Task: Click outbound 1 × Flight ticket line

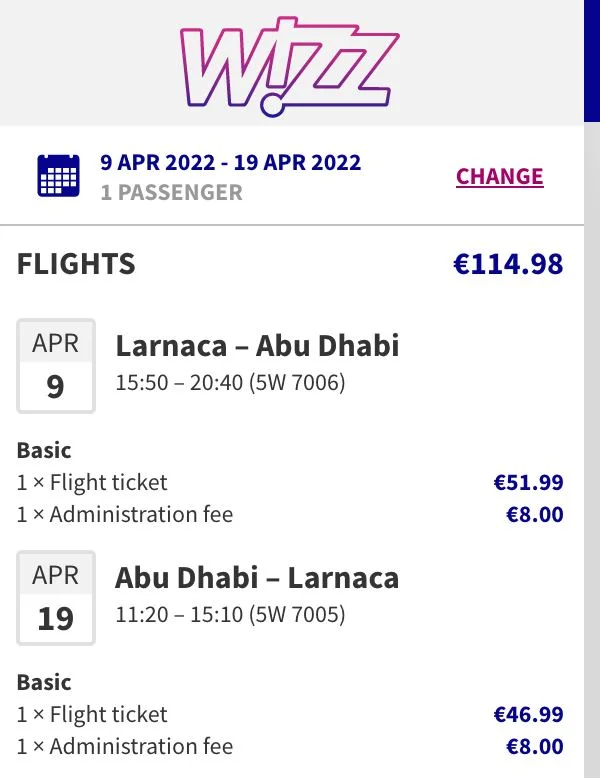Action: [x=92, y=482]
